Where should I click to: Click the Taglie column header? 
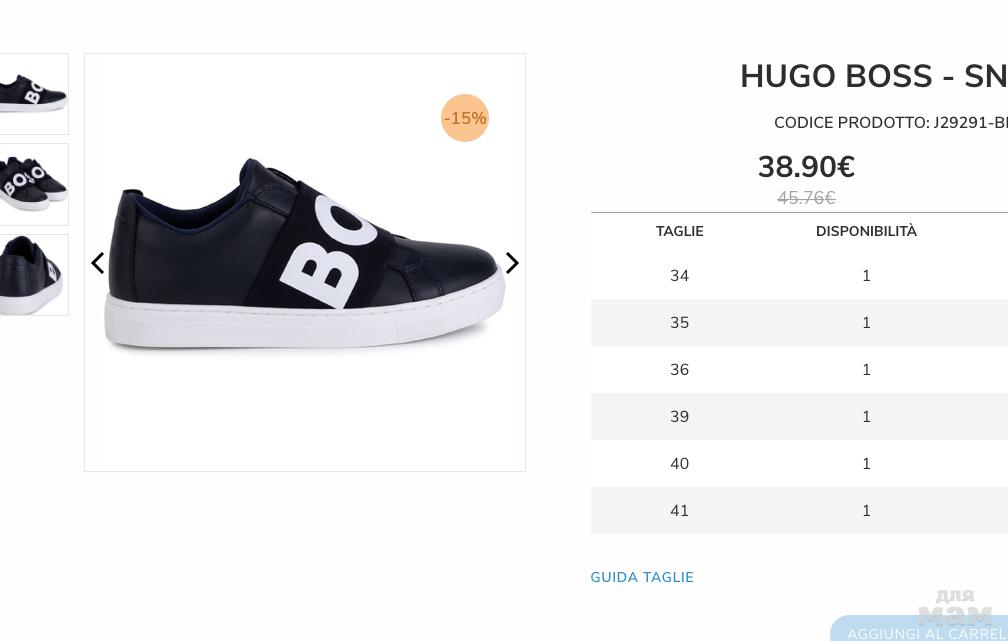680,231
